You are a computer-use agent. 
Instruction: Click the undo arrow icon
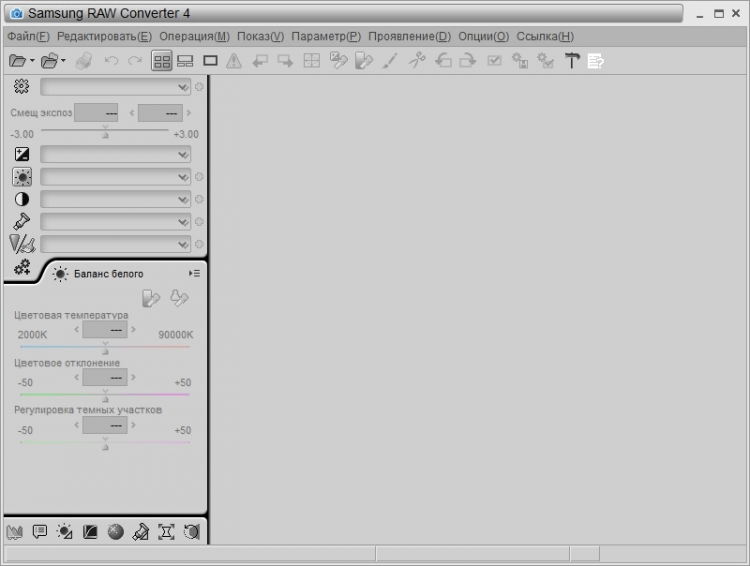[111, 61]
